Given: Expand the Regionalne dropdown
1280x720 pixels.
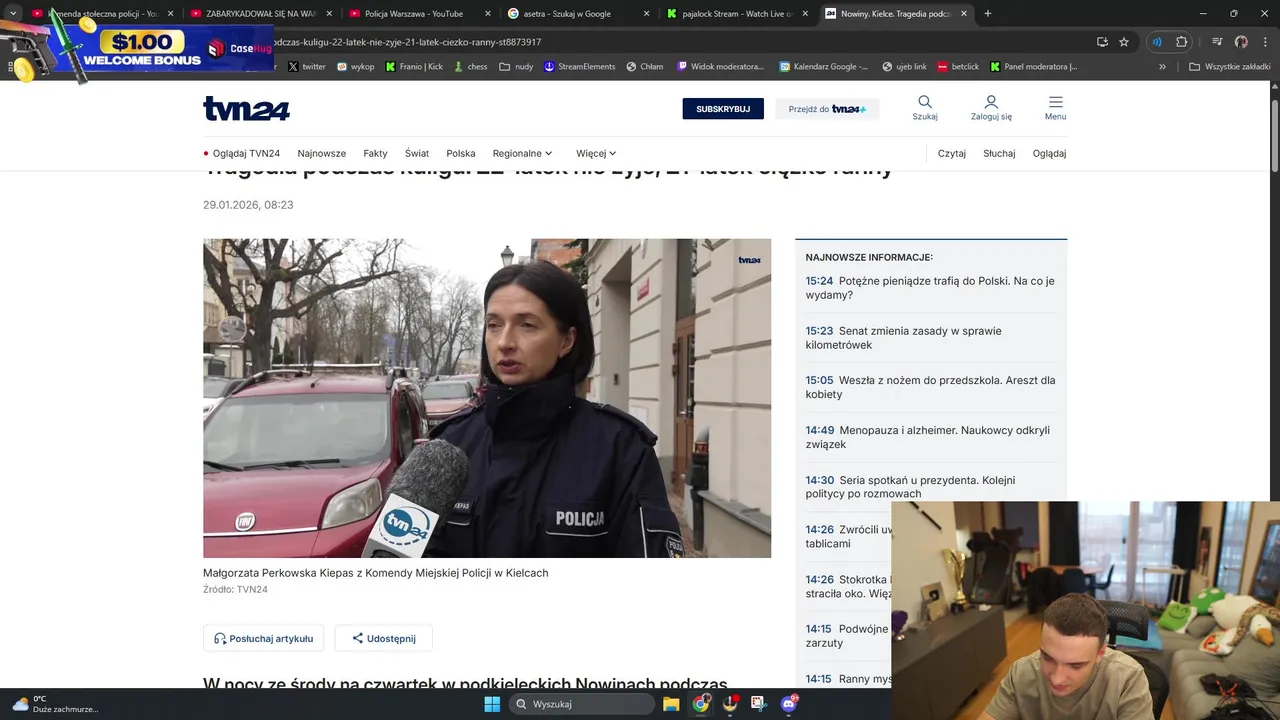Looking at the screenshot, I should (x=522, y=153).
